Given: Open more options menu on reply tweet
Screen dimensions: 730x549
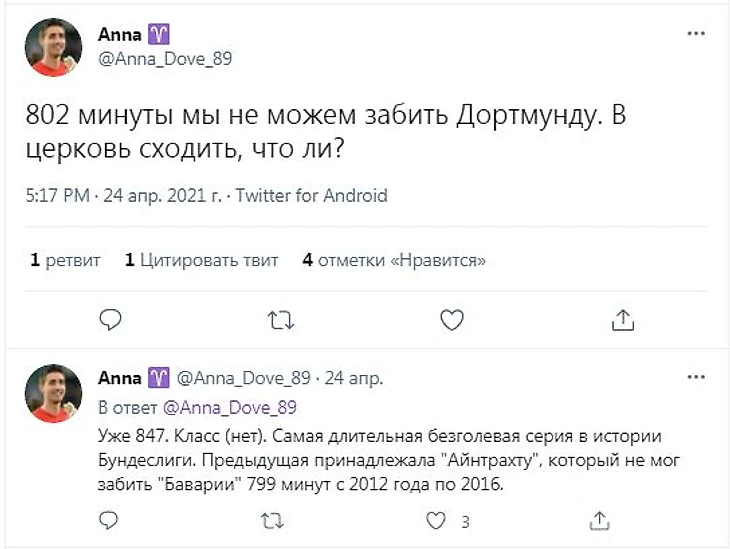Looking at the screenshot, I should 696,378.
